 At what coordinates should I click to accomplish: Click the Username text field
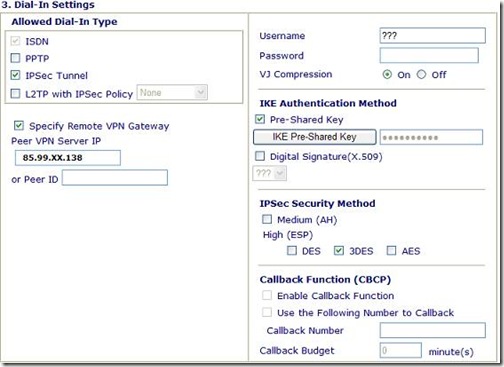(432, 35)
